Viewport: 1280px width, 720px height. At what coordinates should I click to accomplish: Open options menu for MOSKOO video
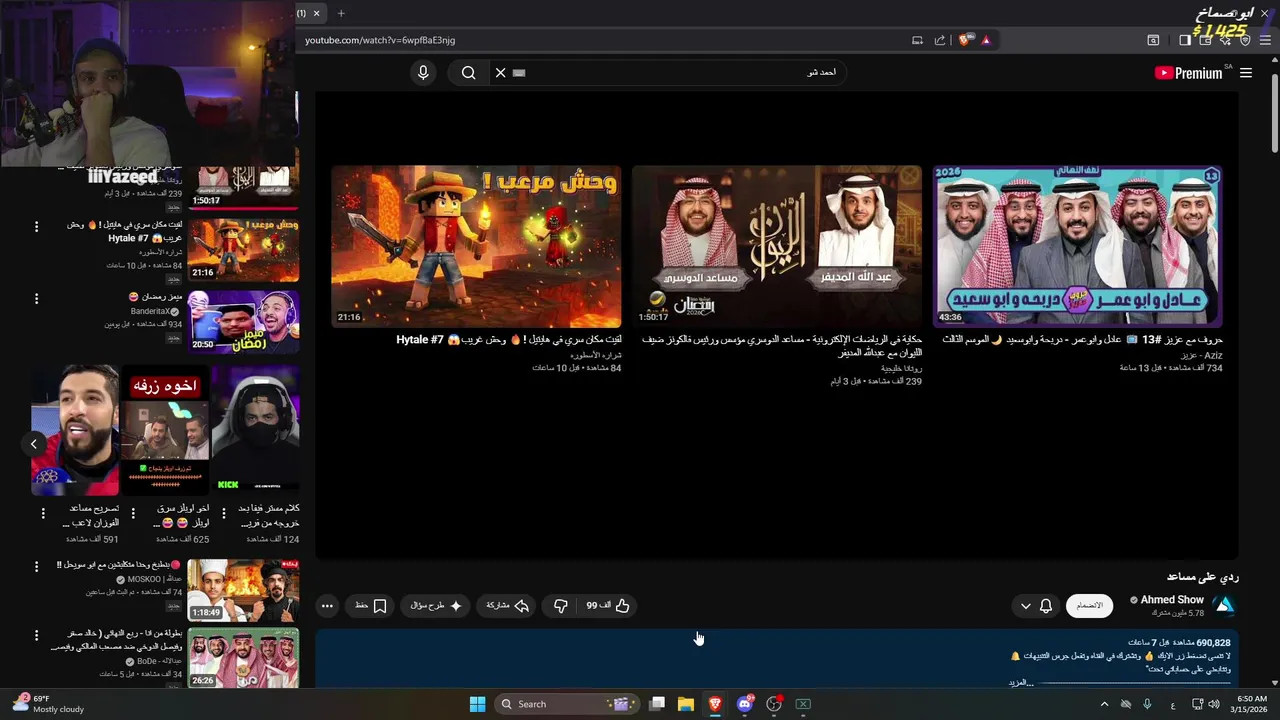click(x=36, y=566)
